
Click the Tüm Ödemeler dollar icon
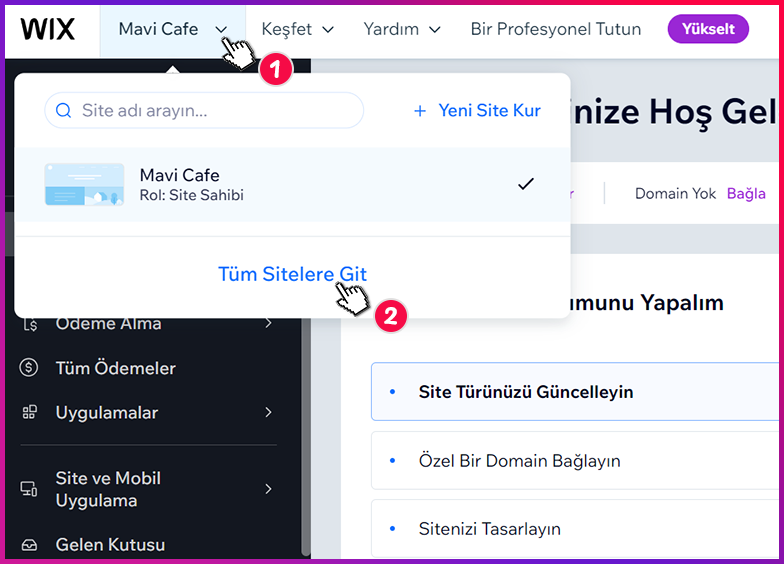coord(28,368)
